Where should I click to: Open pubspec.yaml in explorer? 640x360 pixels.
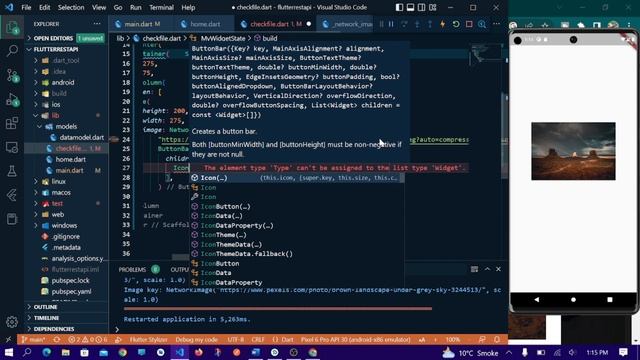(71, 291)
